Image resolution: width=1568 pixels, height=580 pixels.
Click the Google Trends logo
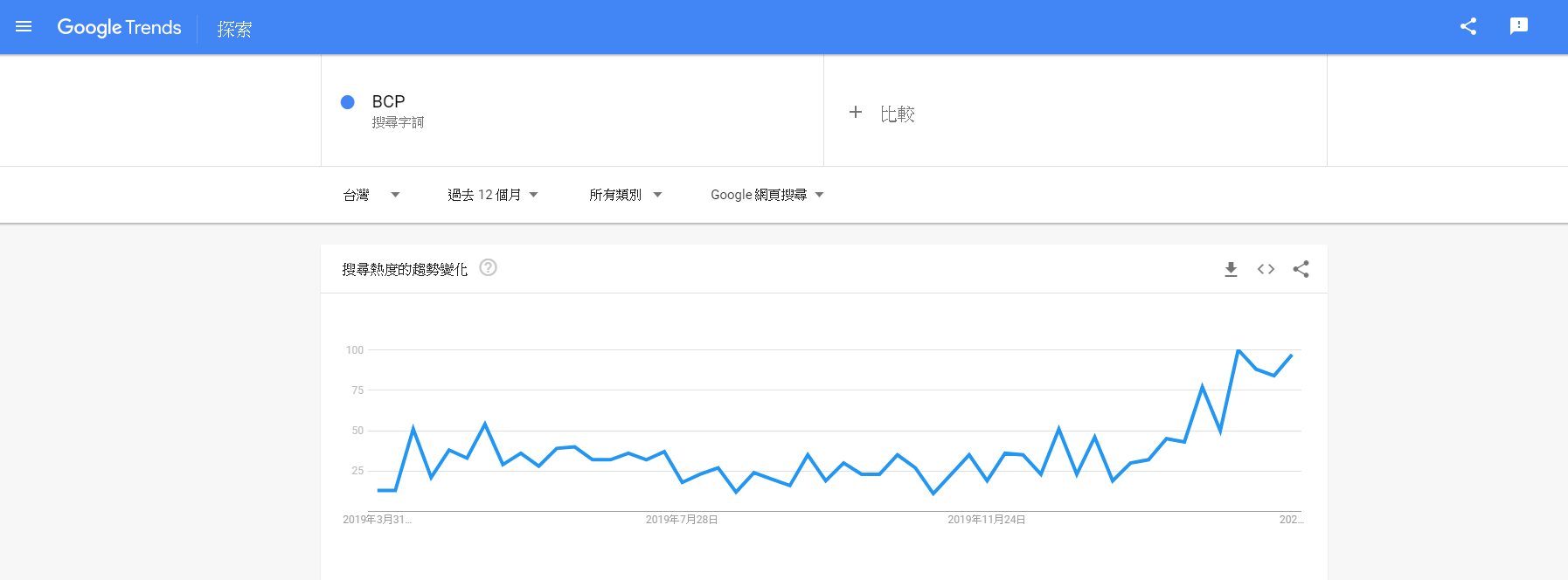[119, 27]
